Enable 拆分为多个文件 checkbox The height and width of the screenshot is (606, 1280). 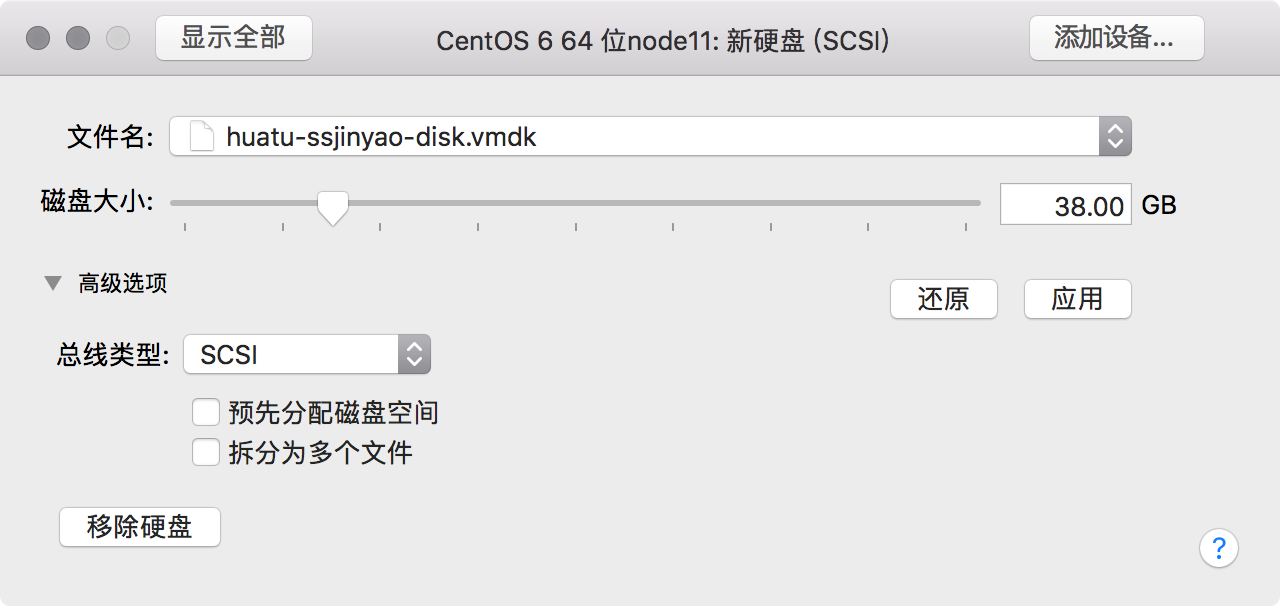coord(206,453)
